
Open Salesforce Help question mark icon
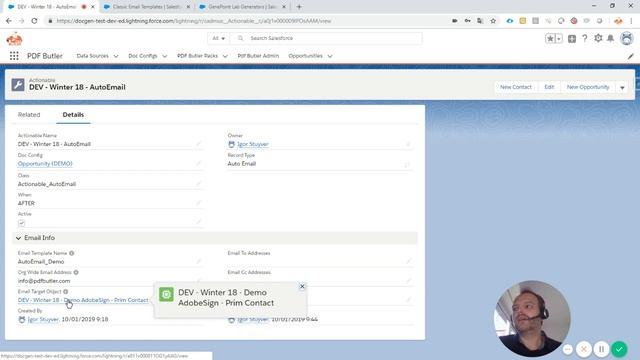point(585,38)
